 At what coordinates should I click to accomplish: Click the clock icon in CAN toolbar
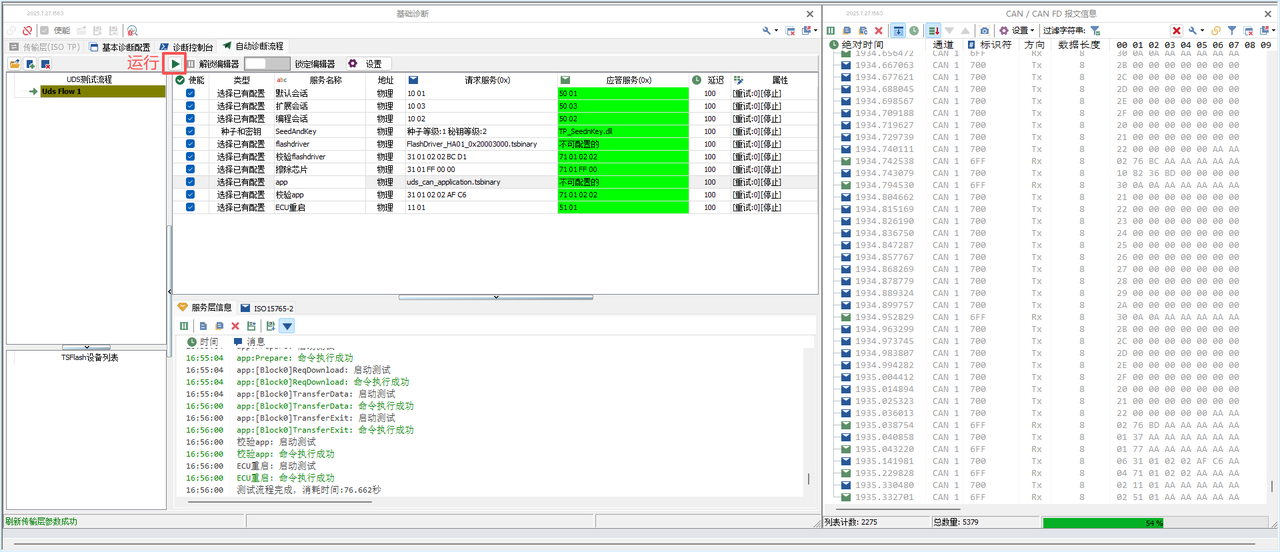[914, 31]
